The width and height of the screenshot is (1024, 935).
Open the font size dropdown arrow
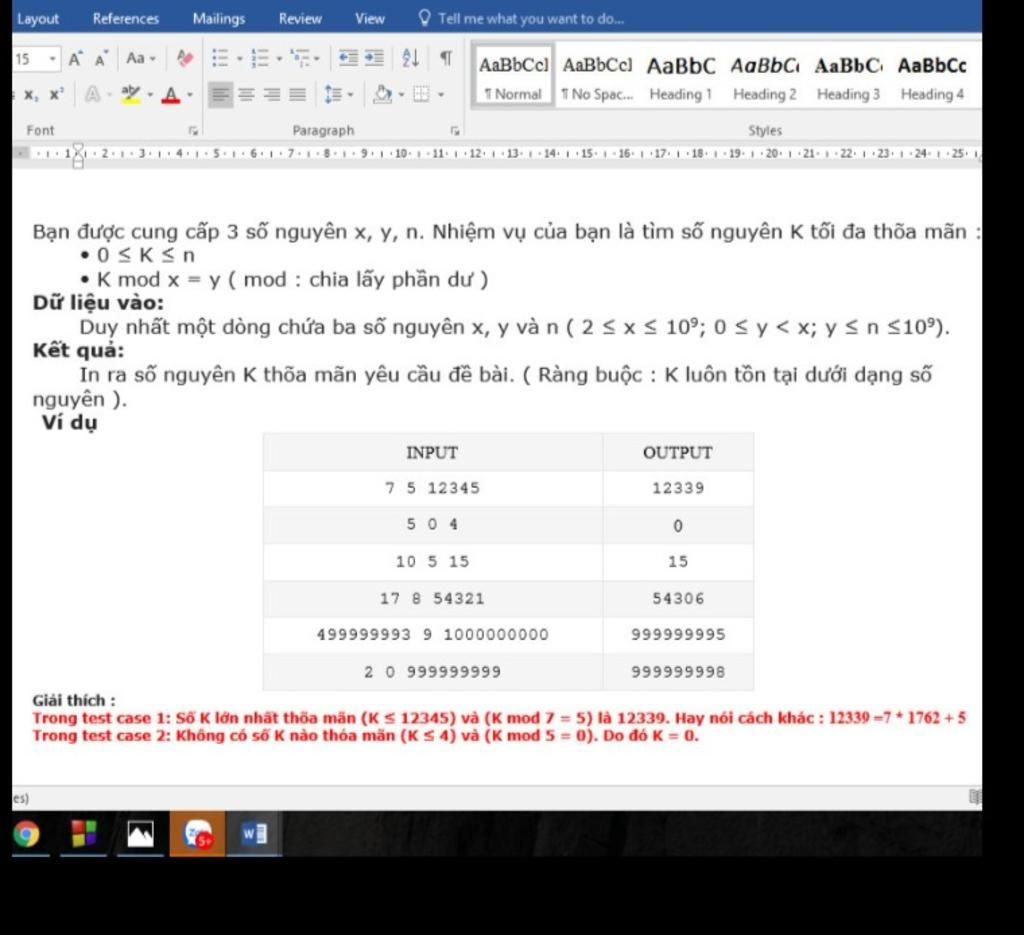[x=52, y=59]
